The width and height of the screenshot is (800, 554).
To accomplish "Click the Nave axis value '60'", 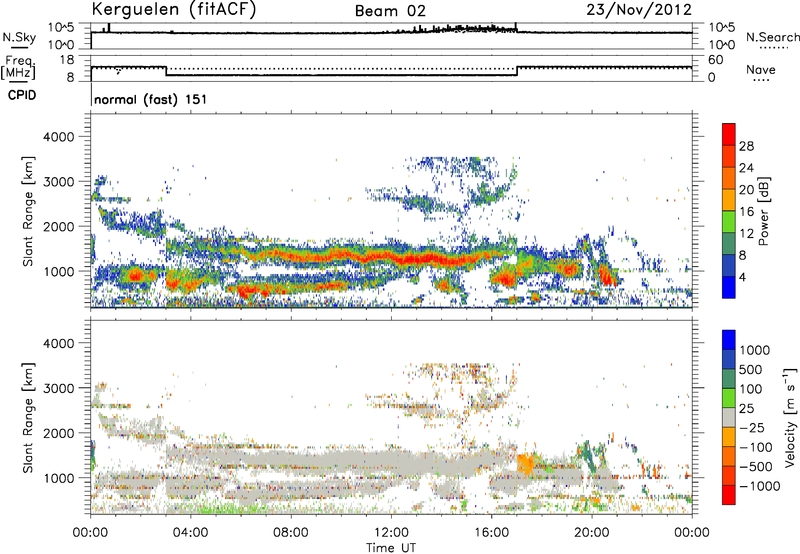I will [x=715, y=60].
